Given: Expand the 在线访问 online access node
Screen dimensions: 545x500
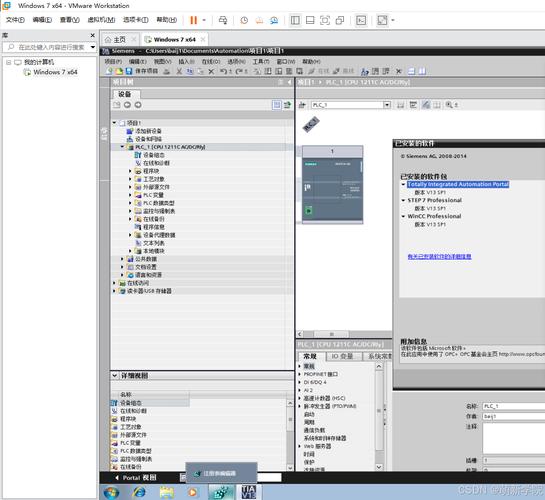Looking at the screenshot, I should 114,283.
